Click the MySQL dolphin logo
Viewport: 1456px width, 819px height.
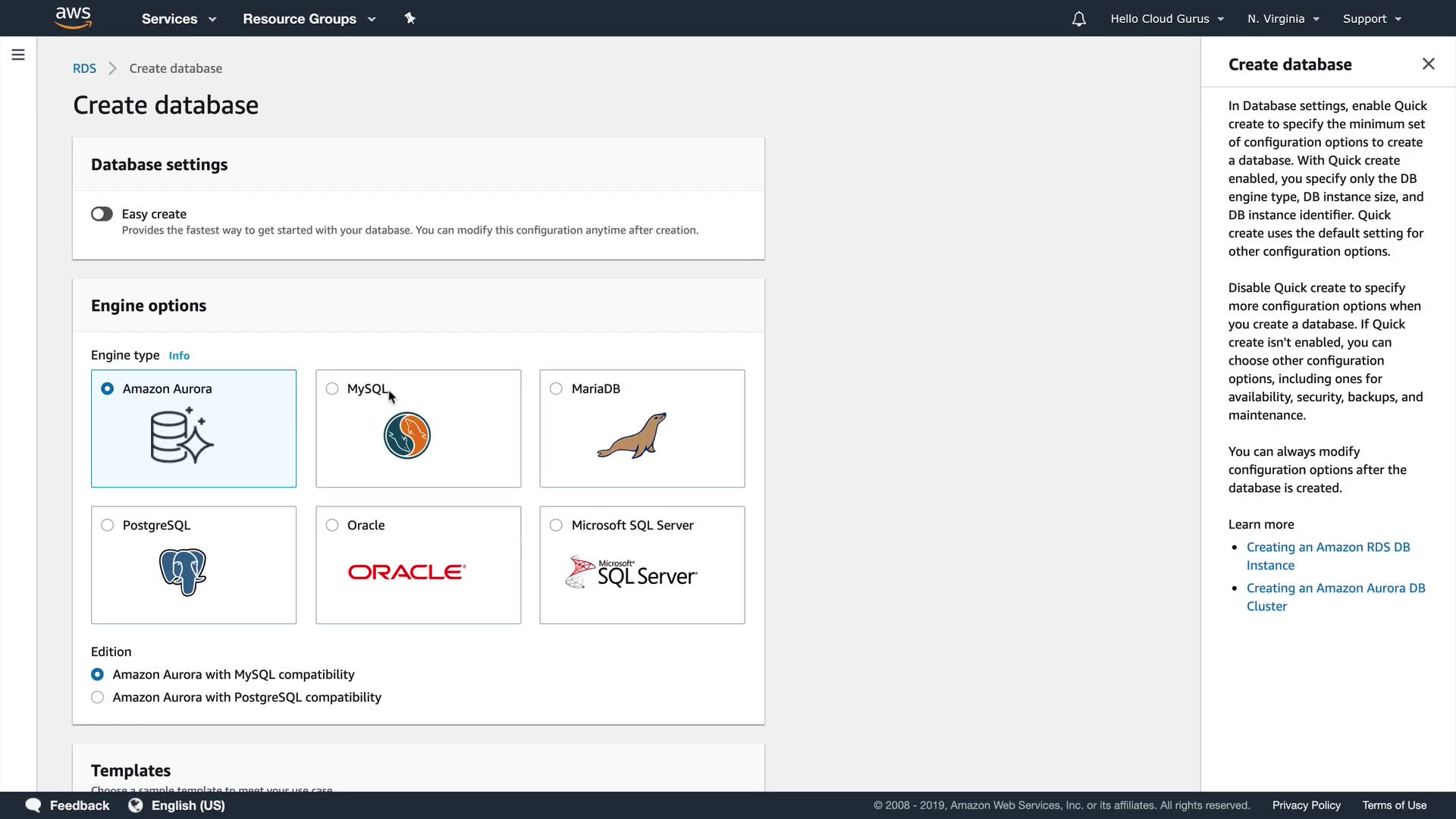tap(407, 436)
